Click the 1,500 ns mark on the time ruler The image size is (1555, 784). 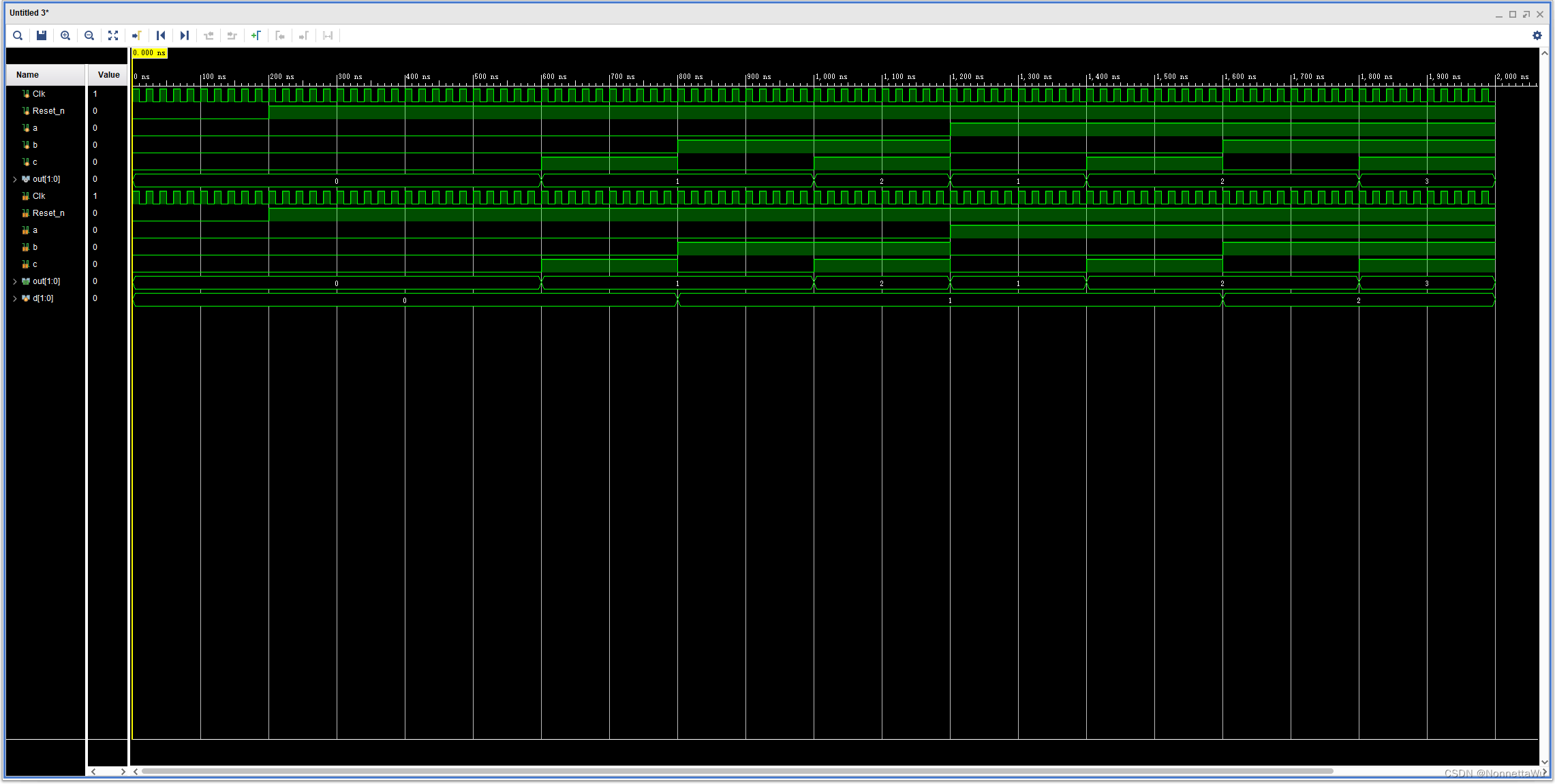click(x=1171, y=77)
